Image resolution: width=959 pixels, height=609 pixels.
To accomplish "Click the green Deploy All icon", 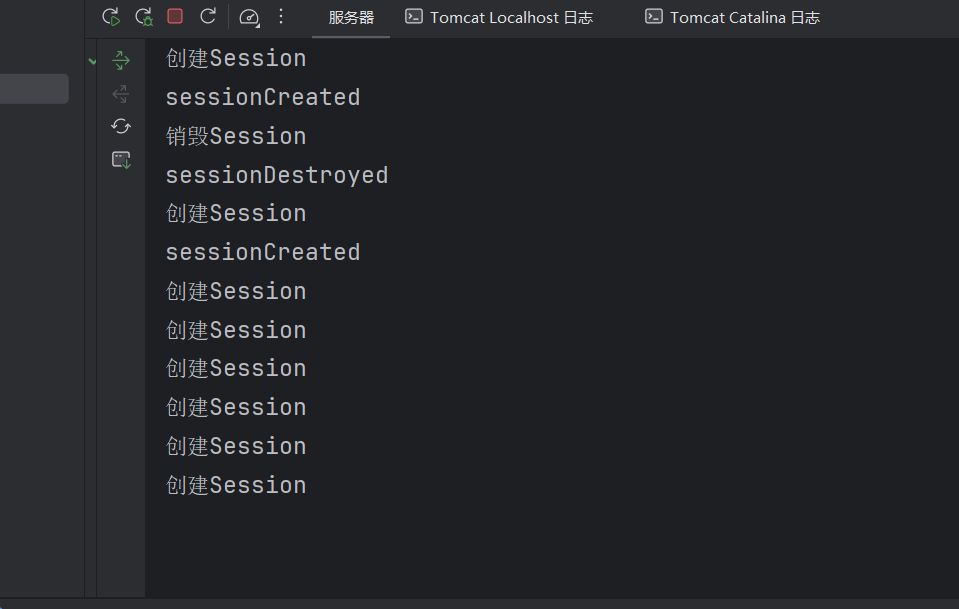I will tap(121, 60).
